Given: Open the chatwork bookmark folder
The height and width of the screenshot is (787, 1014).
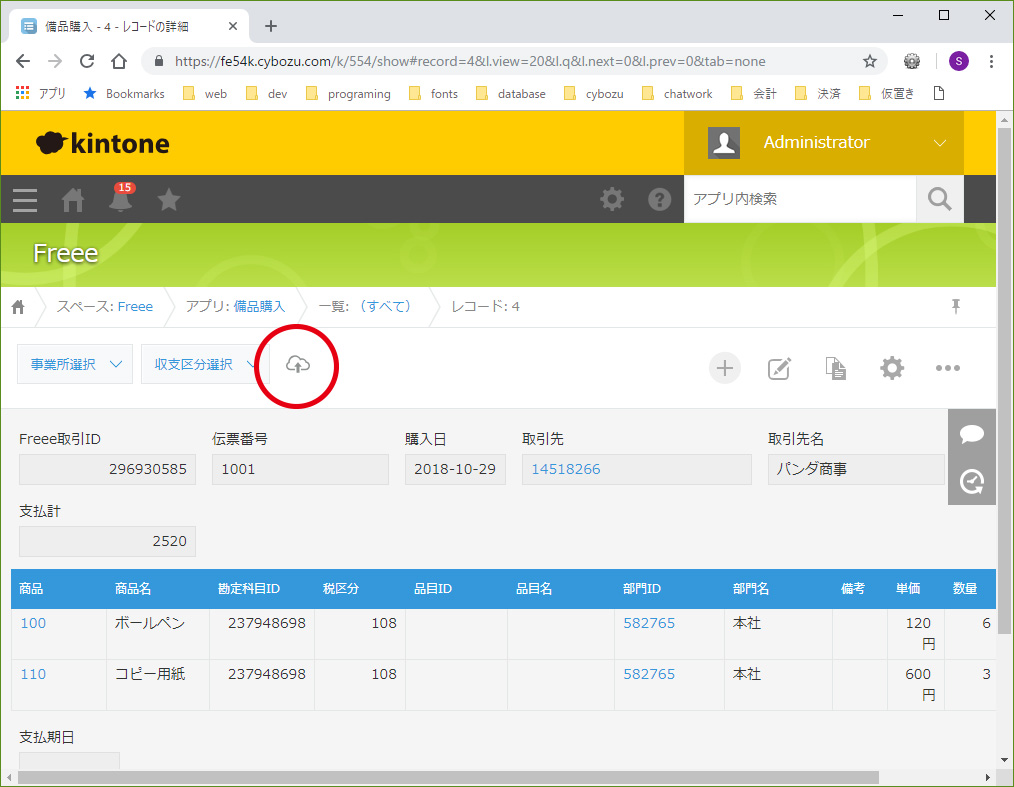Looking at the screenshot, I should pos(677,94).
